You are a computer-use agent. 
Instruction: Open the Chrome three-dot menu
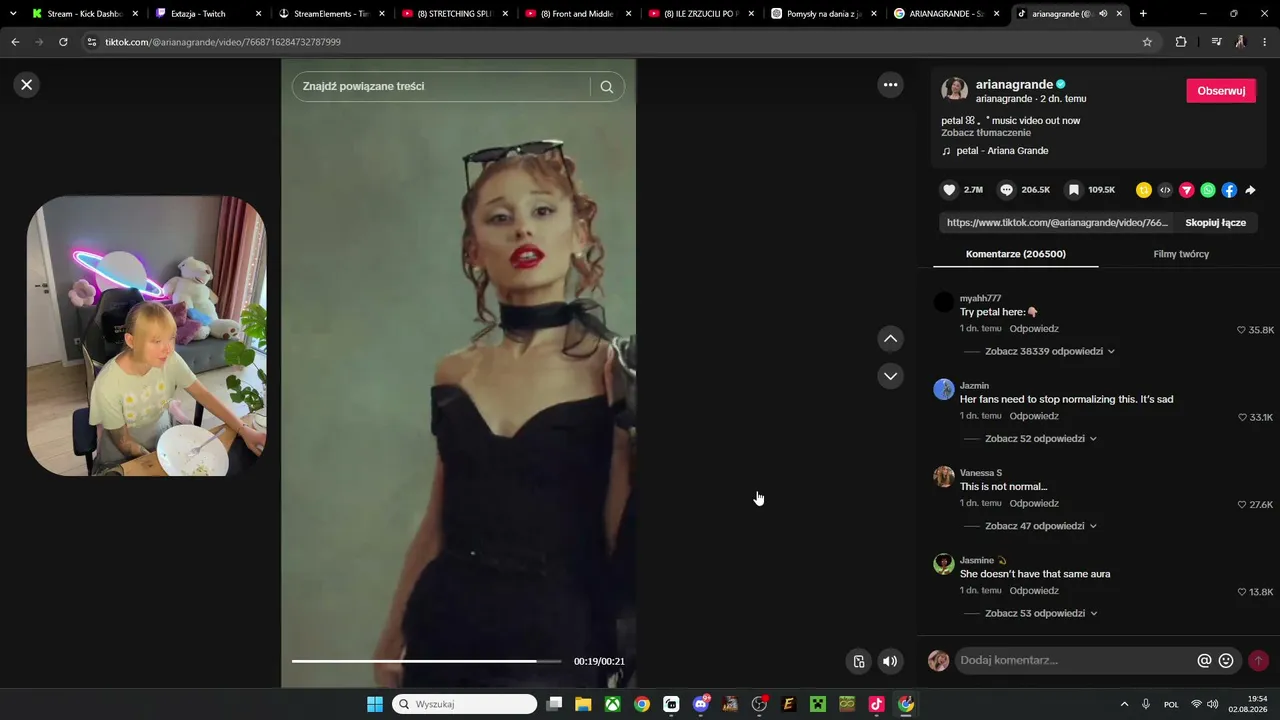(1265, 42)
